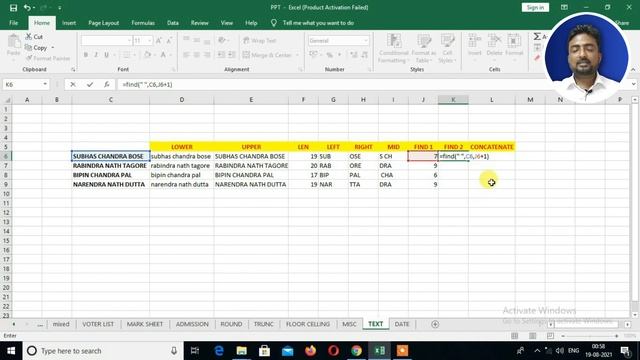Click the Tell me lightbulb icon
Image resolution: width=640 pixels, height=360 pixels.
click(274, 23)
